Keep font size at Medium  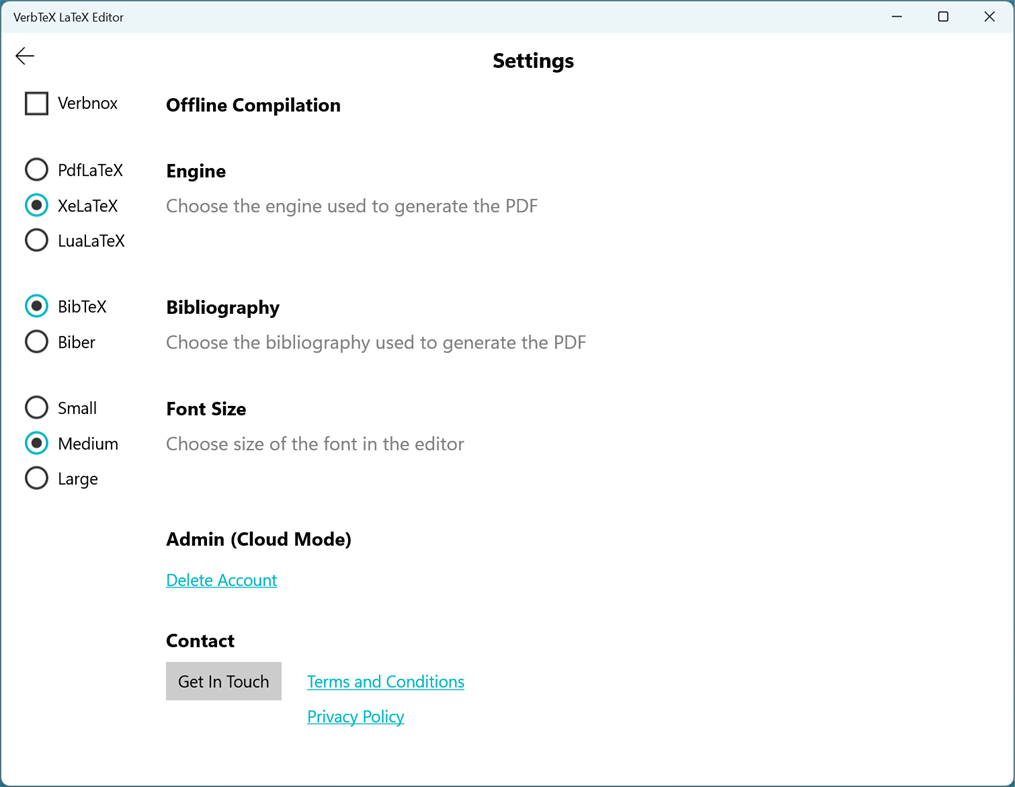tap(36, 443)
